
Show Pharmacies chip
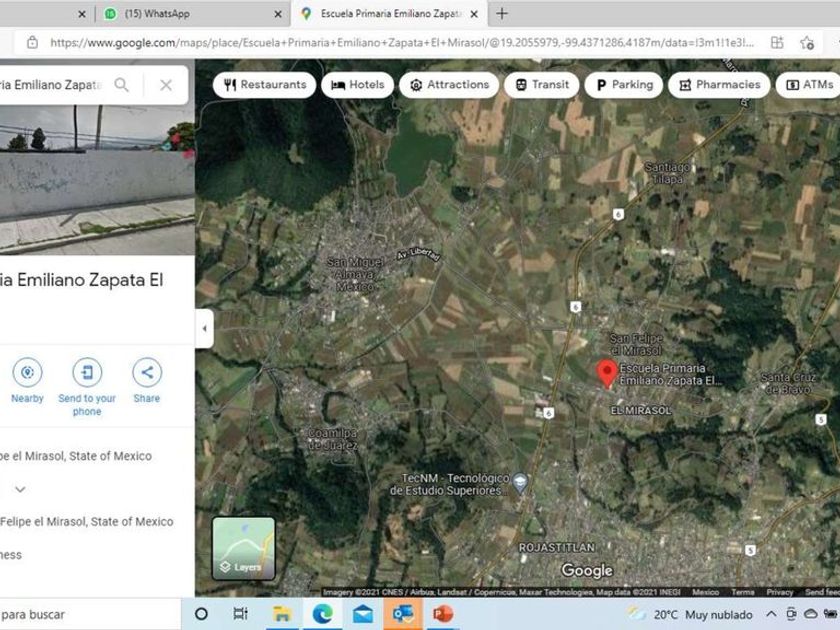719,85
